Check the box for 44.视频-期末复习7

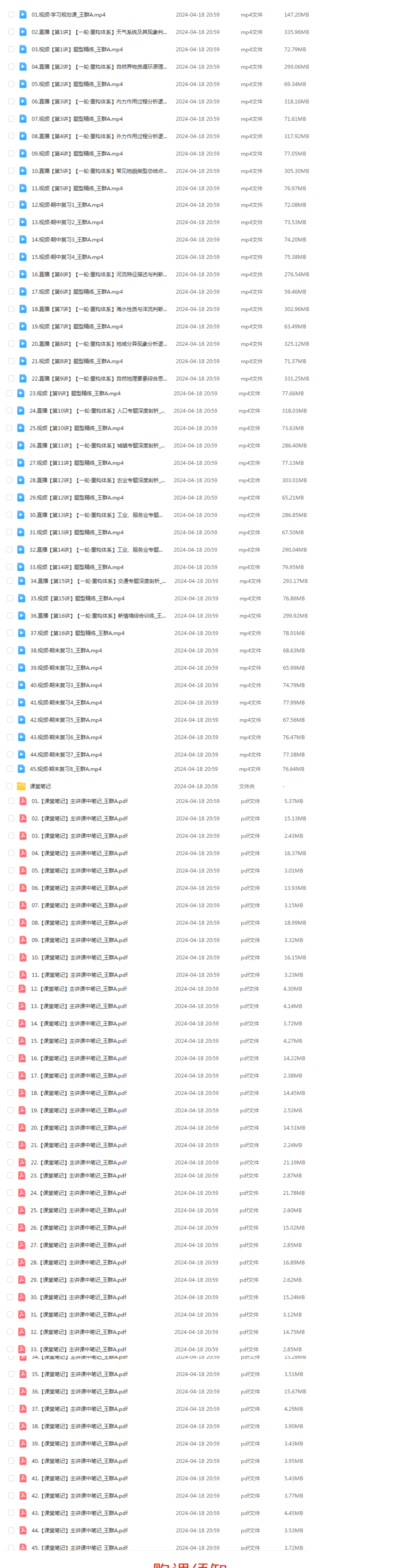(x=10, y=755)
